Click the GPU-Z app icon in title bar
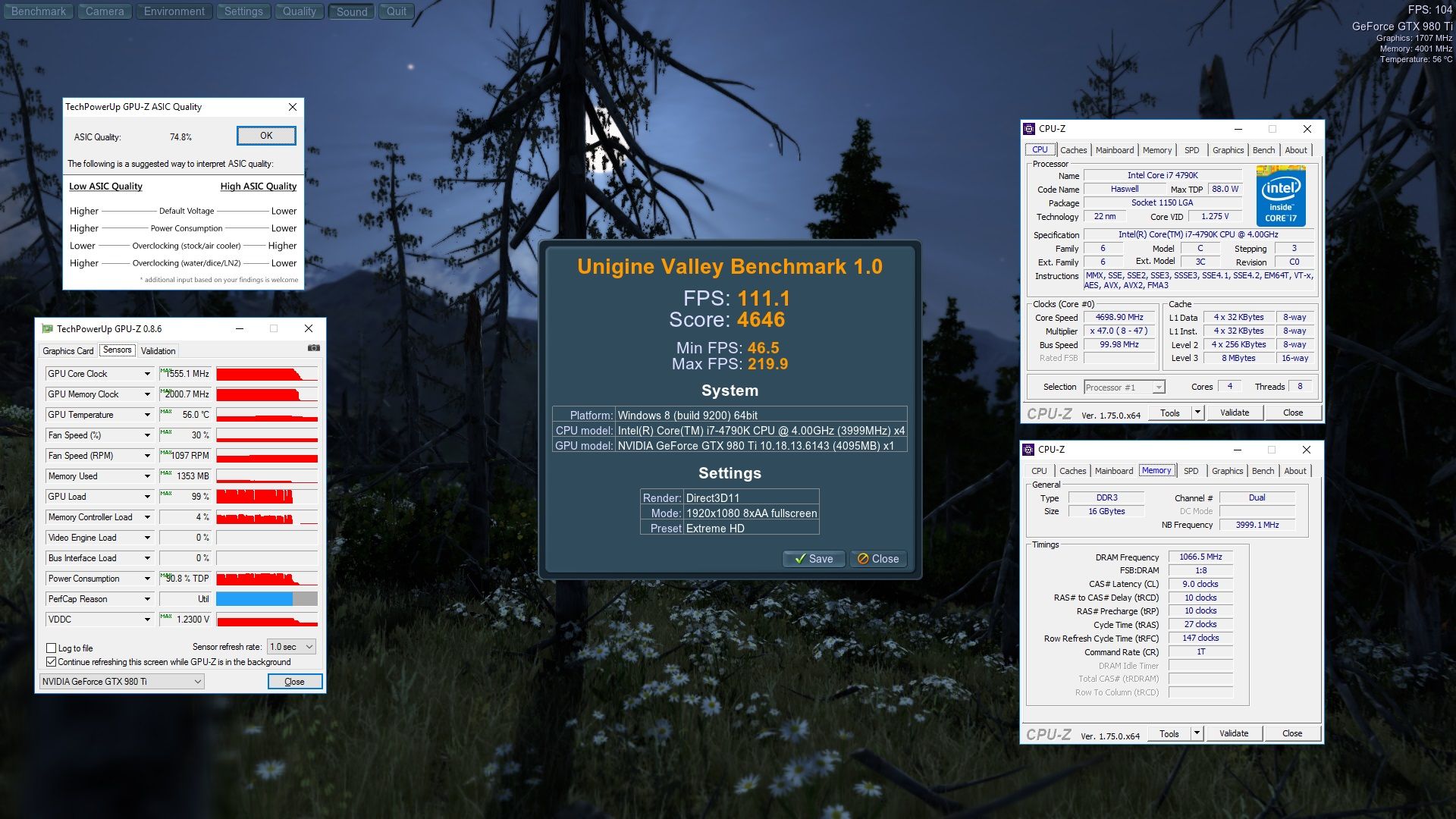 point(47,329)
